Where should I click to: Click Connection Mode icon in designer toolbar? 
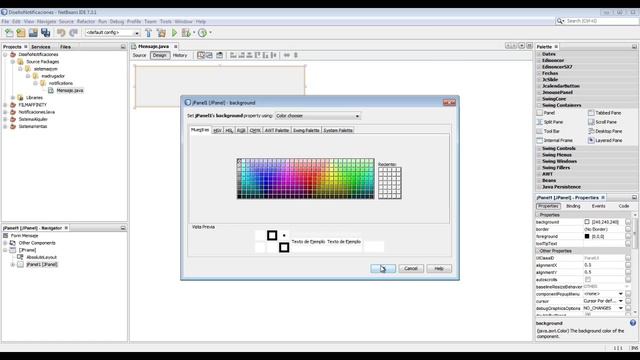pos(209,55)
